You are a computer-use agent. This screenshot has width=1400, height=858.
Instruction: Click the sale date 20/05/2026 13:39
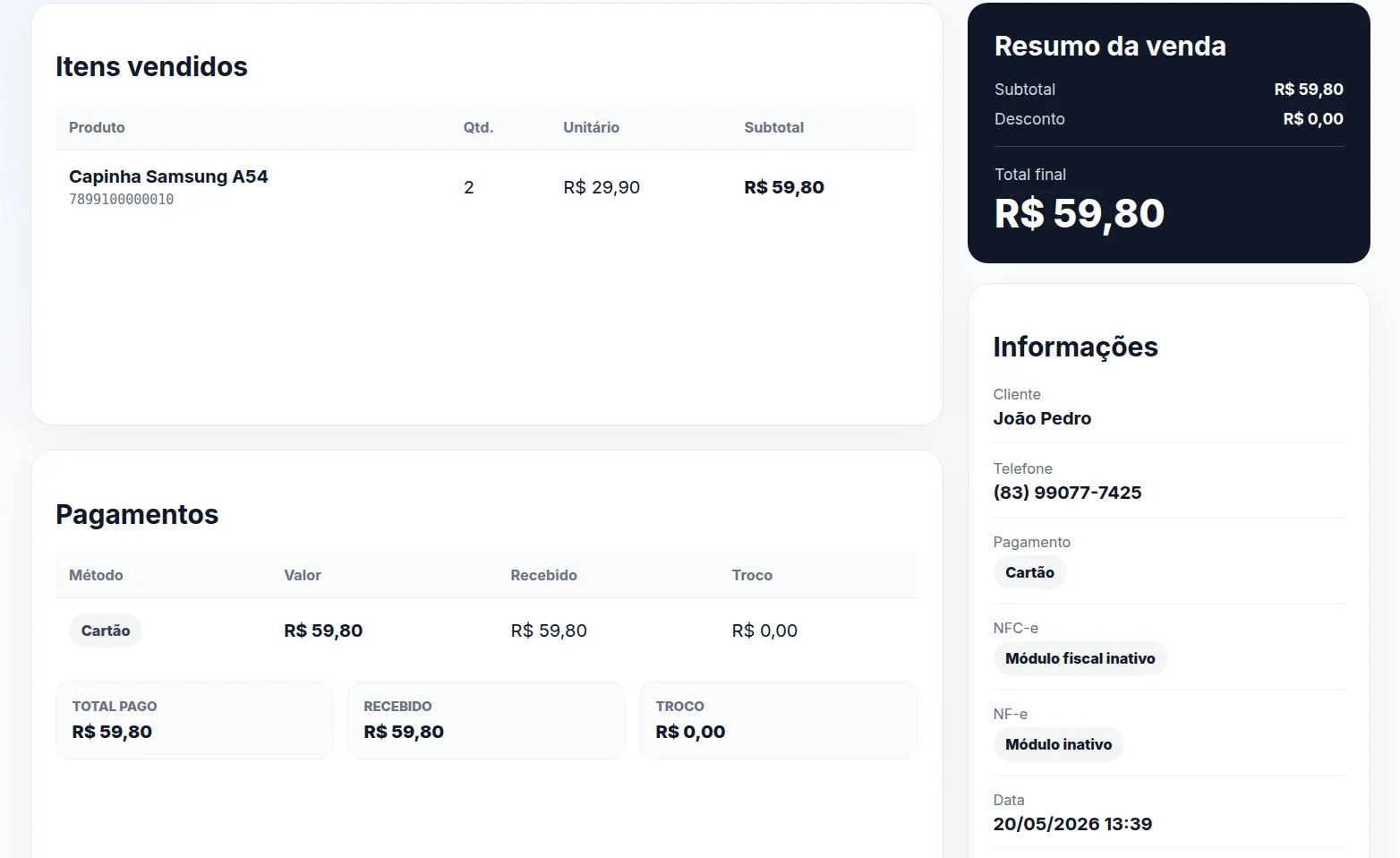[x=1072, y=824]
